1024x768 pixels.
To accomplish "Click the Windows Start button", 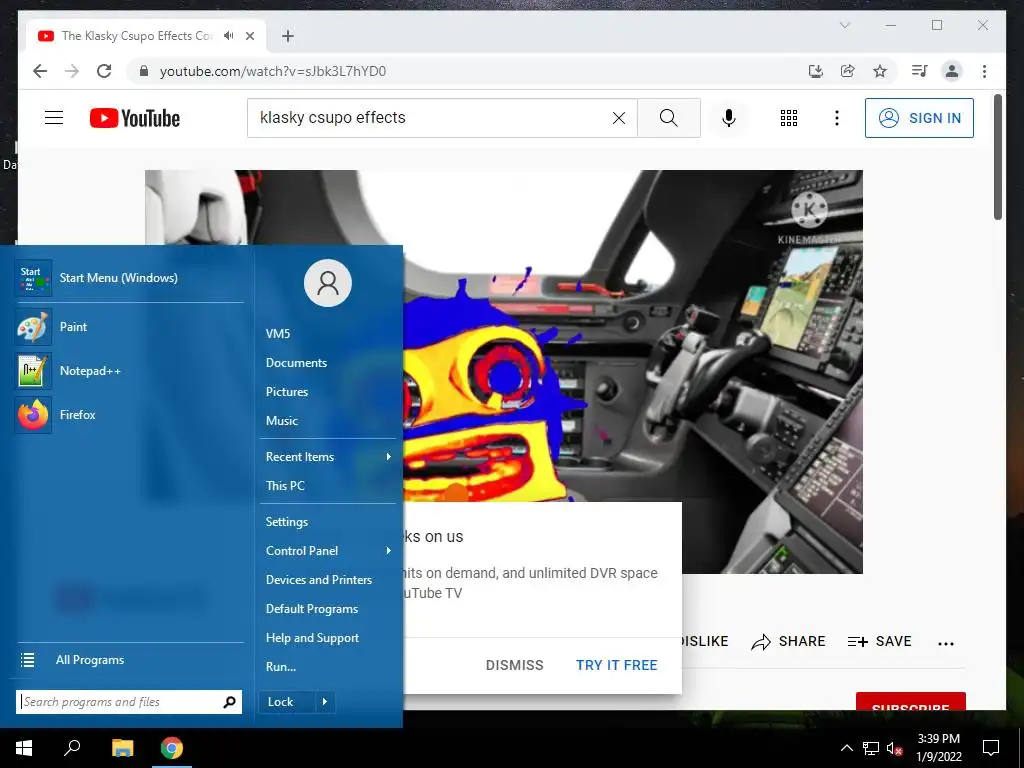I will [x=24, y=748].
